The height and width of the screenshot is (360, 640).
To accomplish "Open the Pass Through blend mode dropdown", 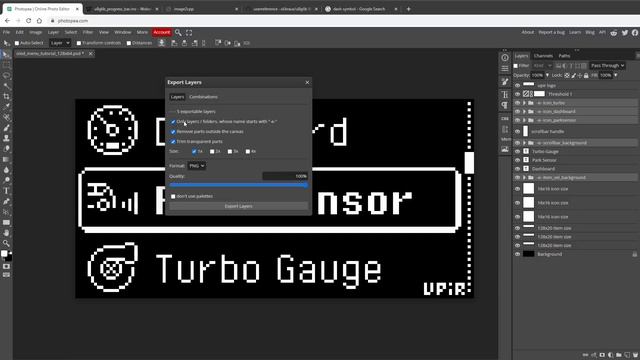I will tap(607, 66).
